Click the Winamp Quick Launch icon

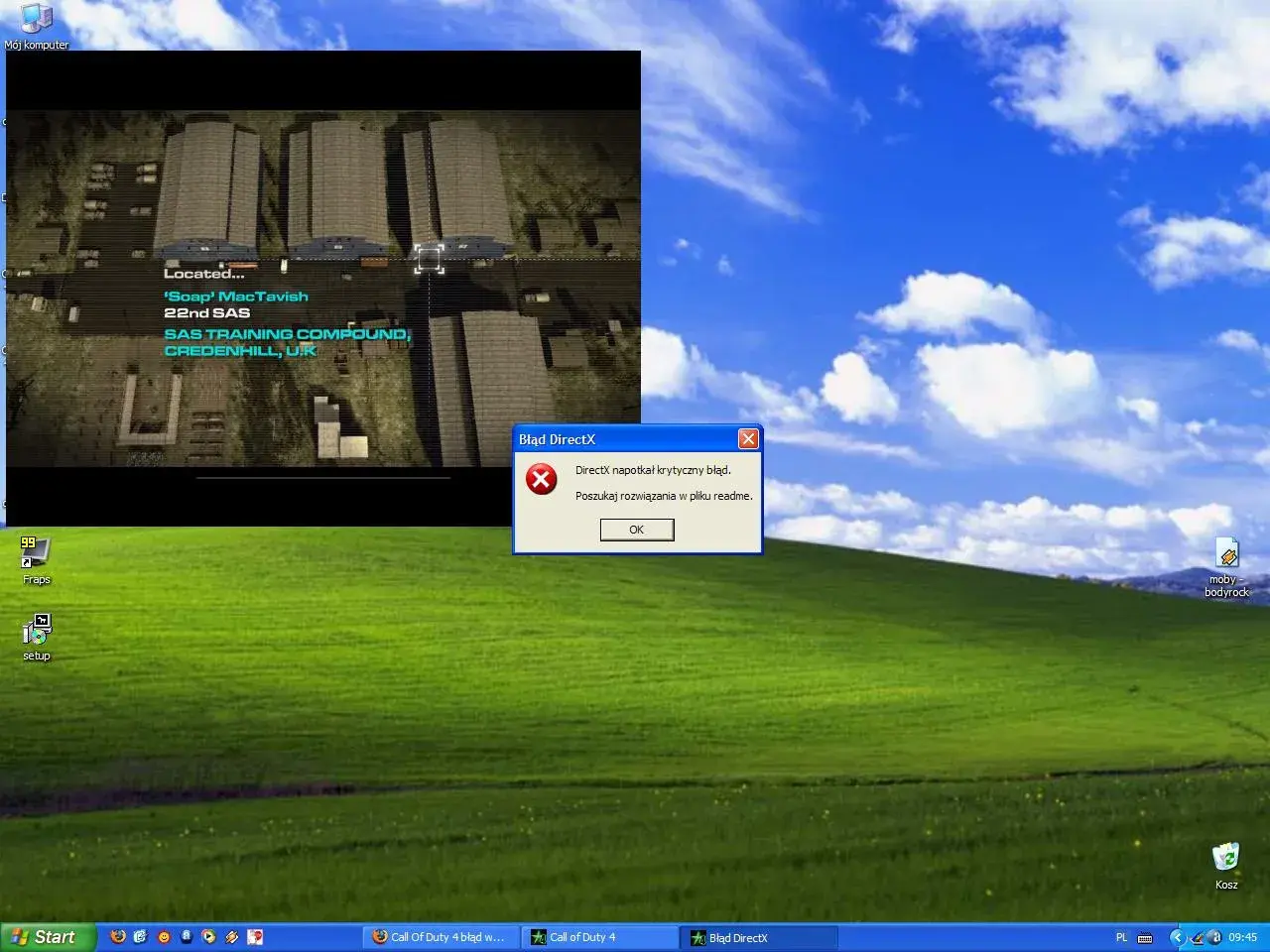(x=231, y=936)
